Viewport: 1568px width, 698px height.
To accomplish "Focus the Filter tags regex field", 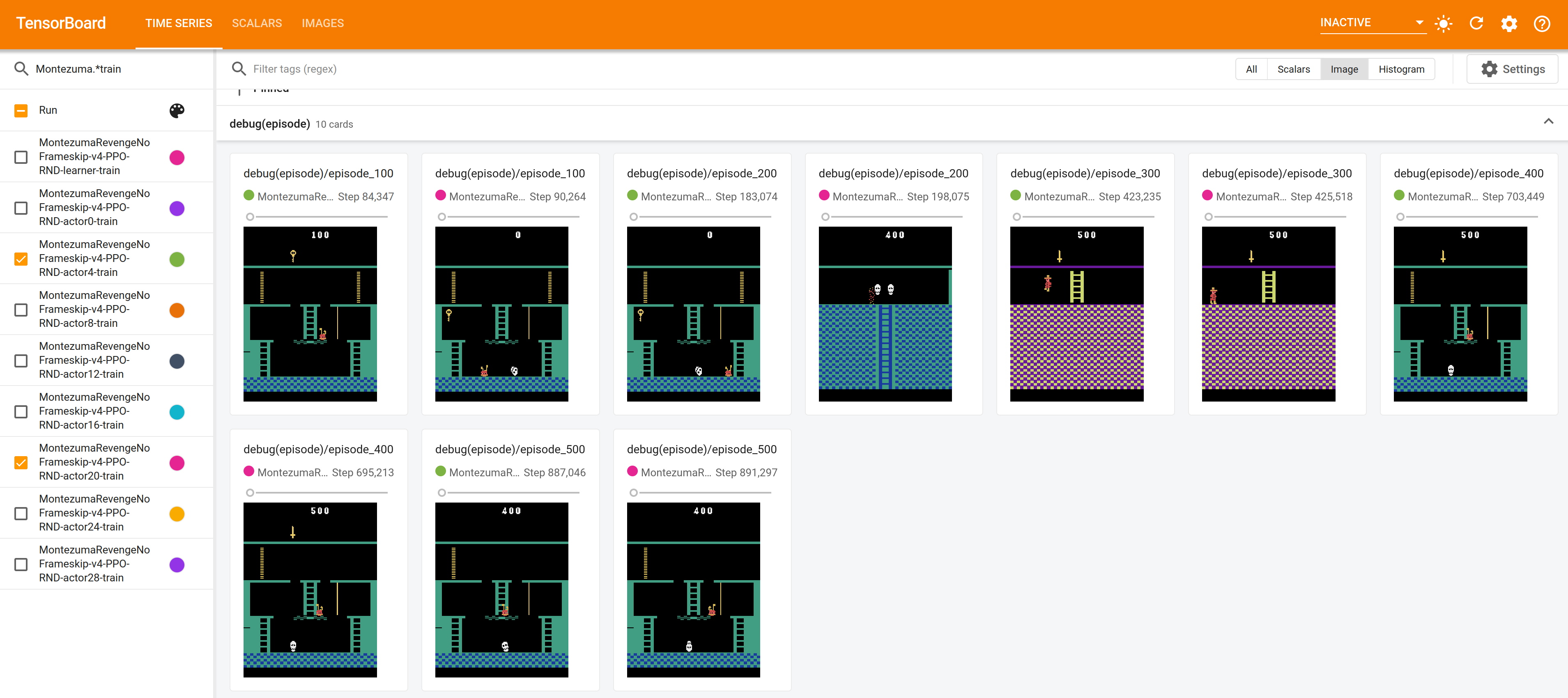I will [x=736, y=69].
